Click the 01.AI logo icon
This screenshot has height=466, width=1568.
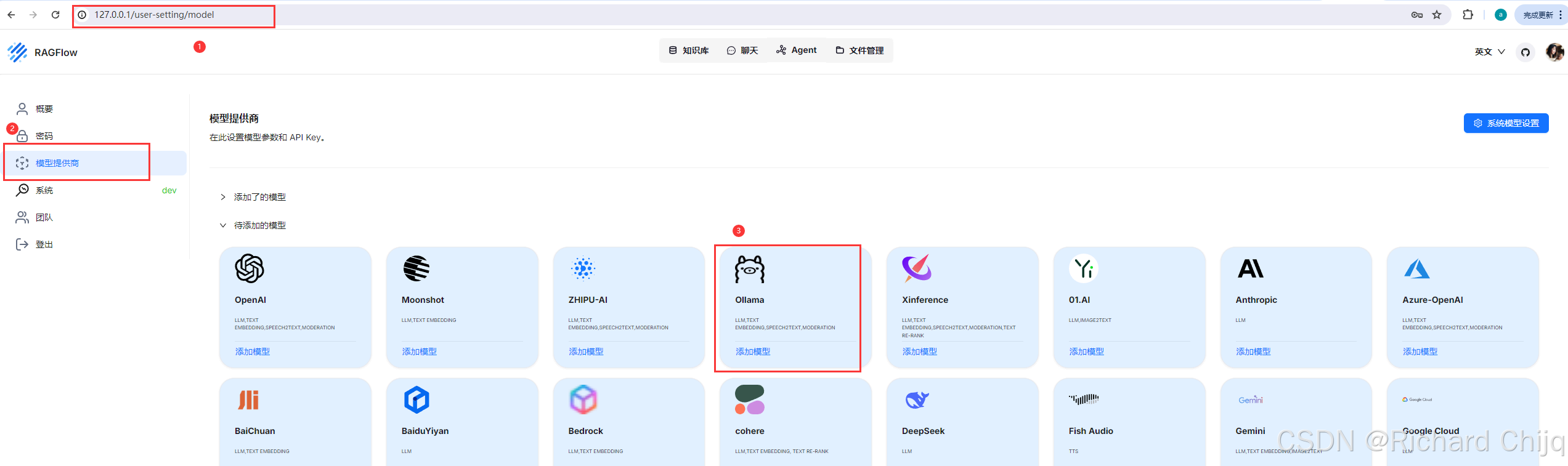(1084, 268)
